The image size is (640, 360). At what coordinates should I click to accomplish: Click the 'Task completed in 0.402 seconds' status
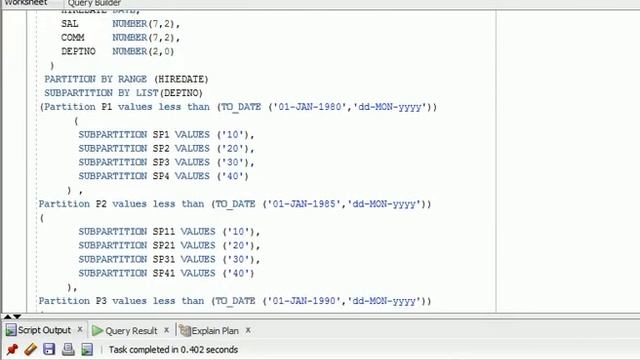[173, 350]
